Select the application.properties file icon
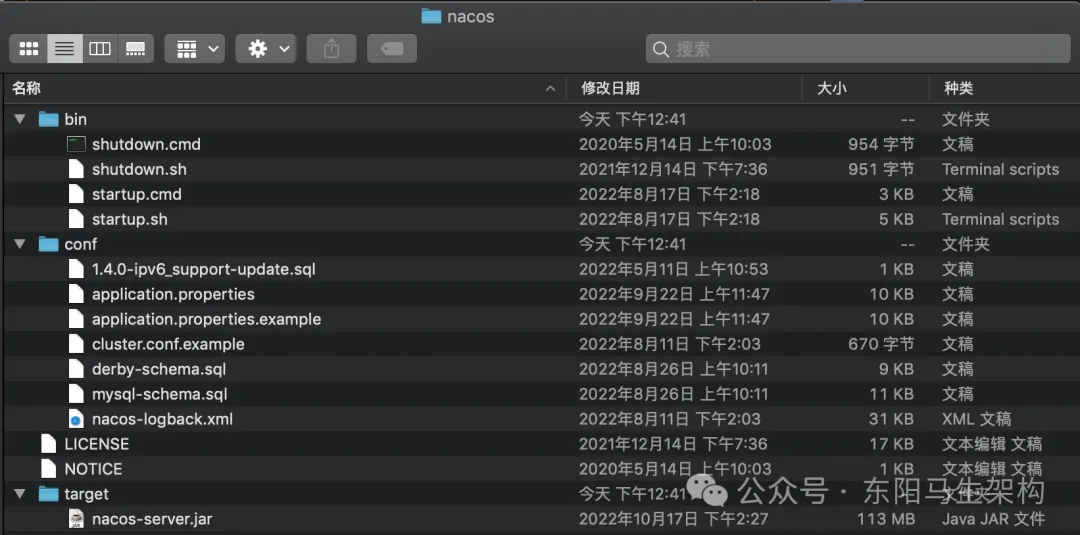This screenshot has width=1080, height=535. [x=76, y=294]
